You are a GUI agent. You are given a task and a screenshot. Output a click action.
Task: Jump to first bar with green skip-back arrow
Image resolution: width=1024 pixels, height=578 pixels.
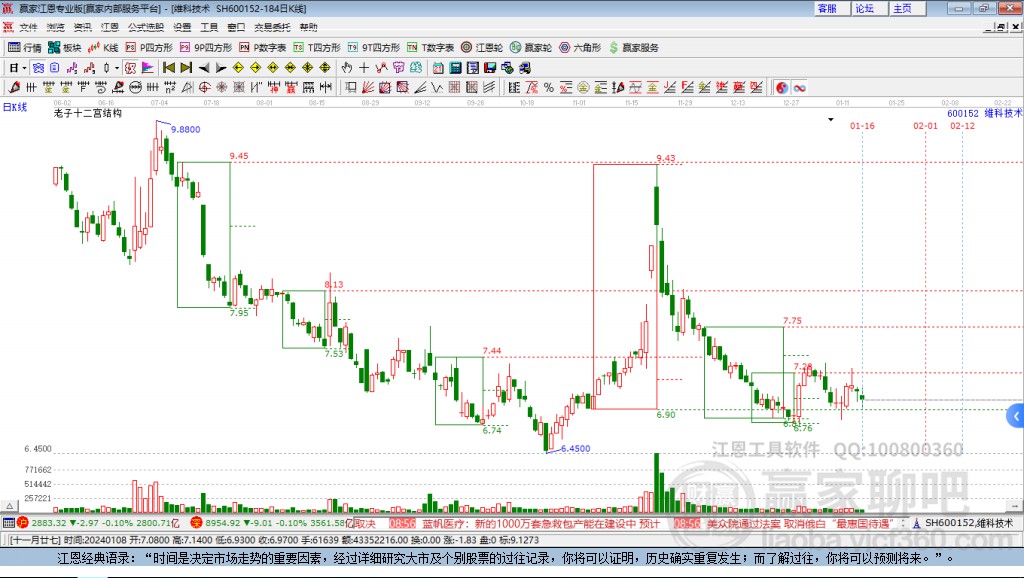(169, 67)
